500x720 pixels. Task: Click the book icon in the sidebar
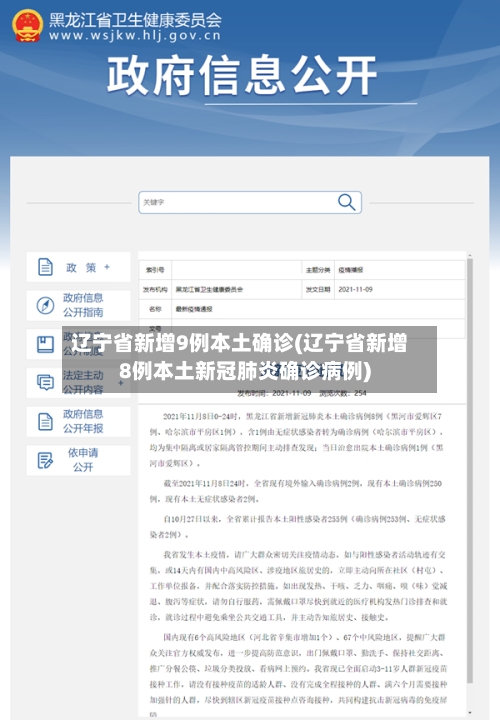point(45,344)
